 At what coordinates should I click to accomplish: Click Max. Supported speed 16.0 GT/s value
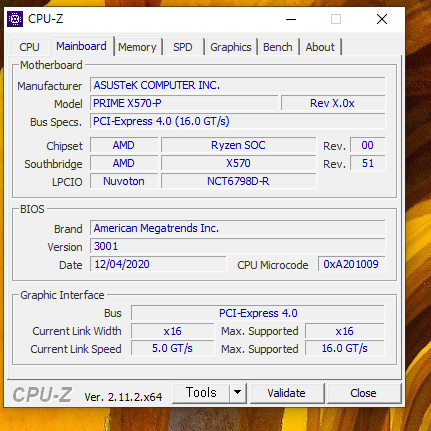tap(345, 349)
